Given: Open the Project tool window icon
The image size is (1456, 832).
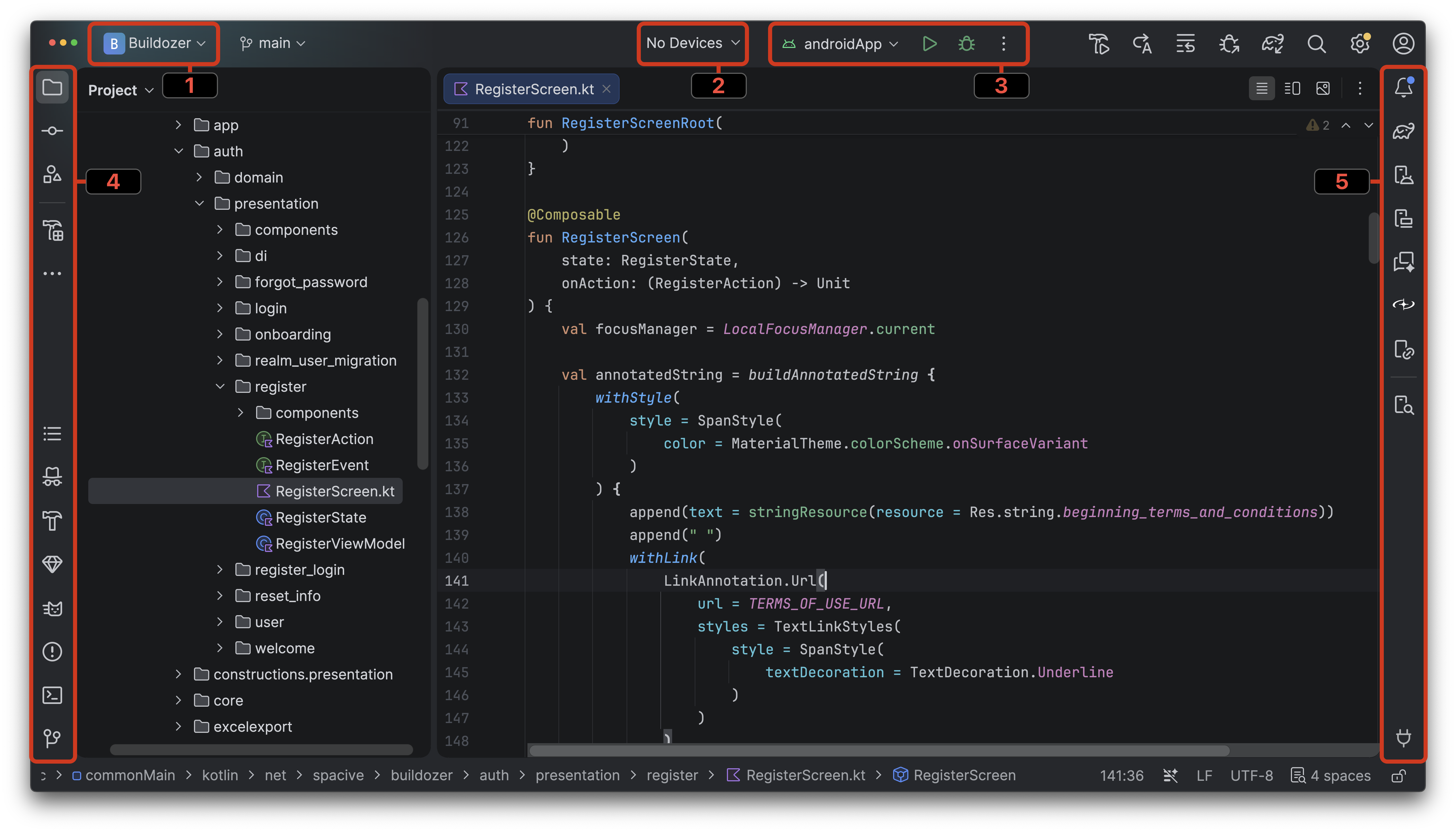Looking at the screenshot, I should (52, 88).
